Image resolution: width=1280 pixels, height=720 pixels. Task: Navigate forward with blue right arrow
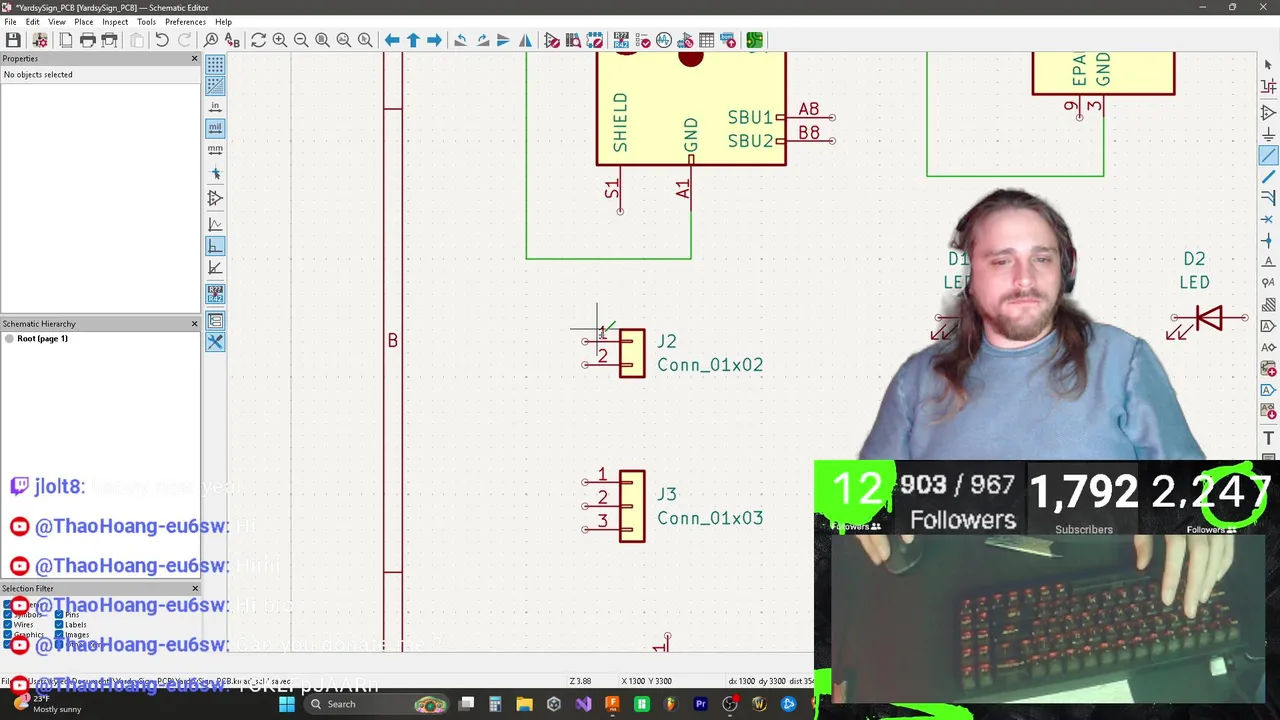coord(434,40)
